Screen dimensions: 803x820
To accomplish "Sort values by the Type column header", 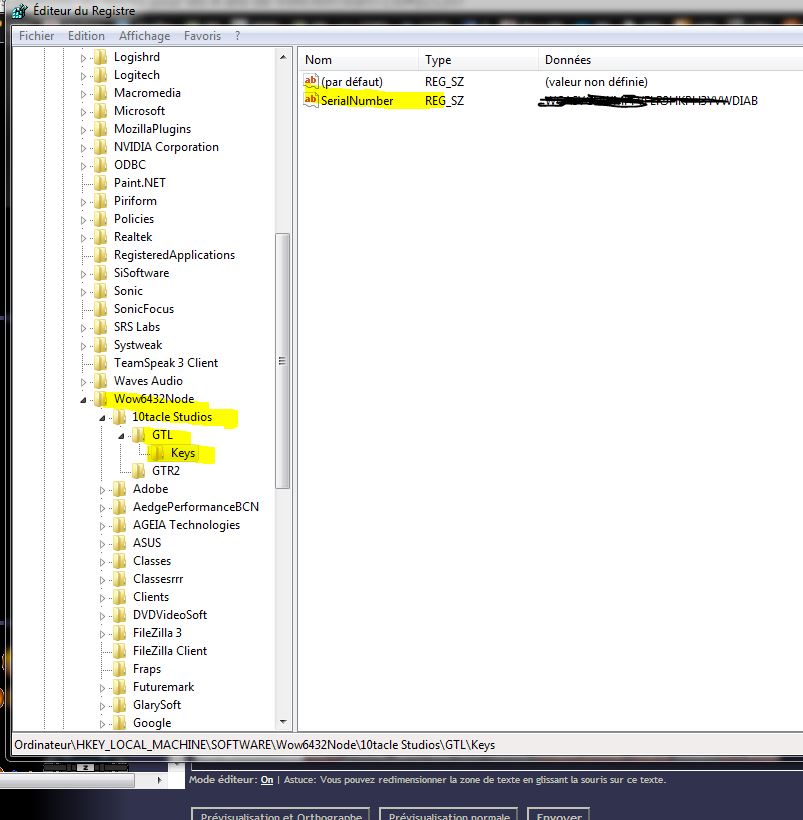I will [x=478, y=60].
